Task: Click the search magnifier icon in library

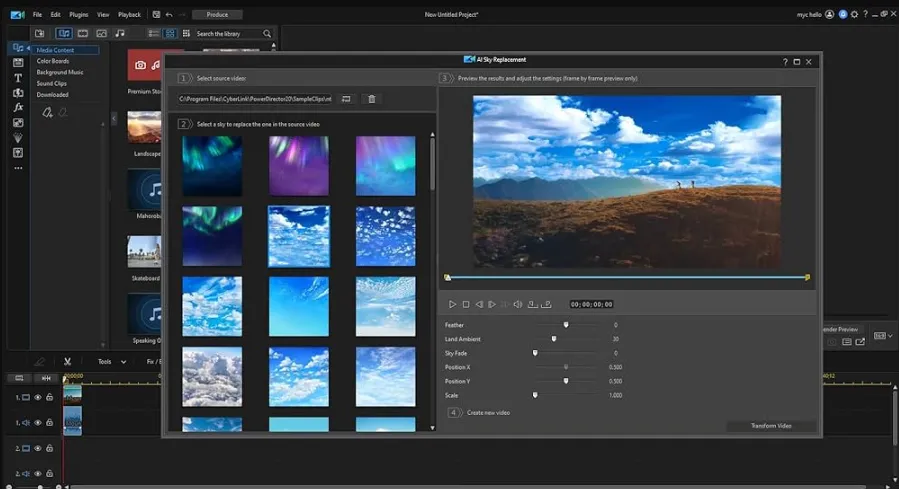Action: [x=267, y=34]
